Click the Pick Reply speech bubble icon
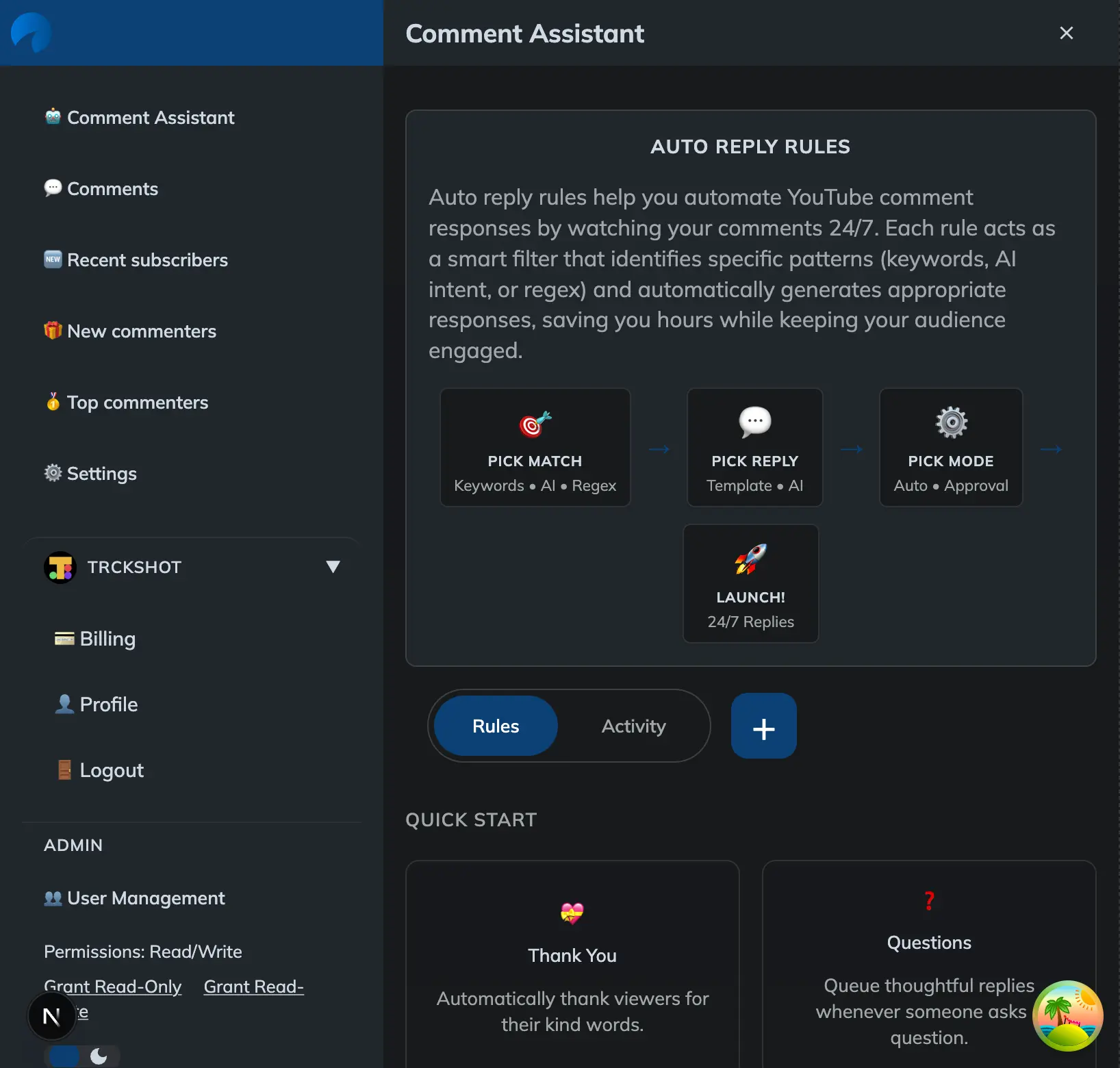The image size is (1120, 1068). point(754,422)
